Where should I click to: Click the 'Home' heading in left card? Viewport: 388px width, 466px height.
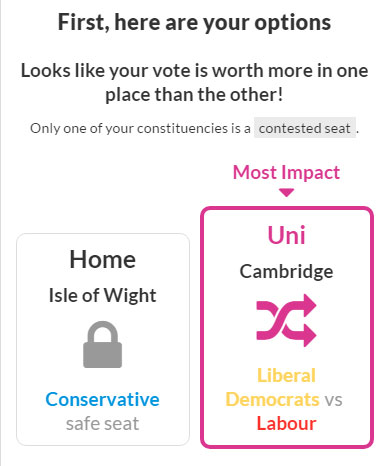pyautogui.click(x=102, y=259)
